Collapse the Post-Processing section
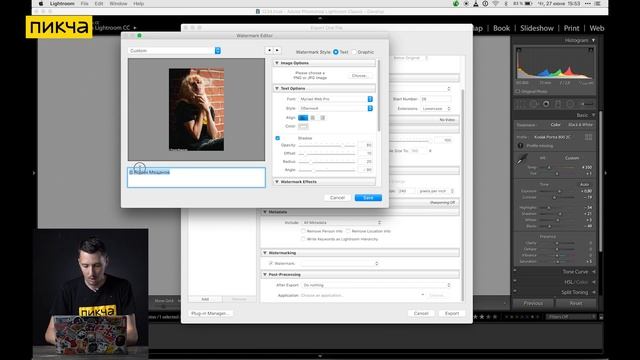The height and width of the screenshot is (360, 640). tap(265, 275)
